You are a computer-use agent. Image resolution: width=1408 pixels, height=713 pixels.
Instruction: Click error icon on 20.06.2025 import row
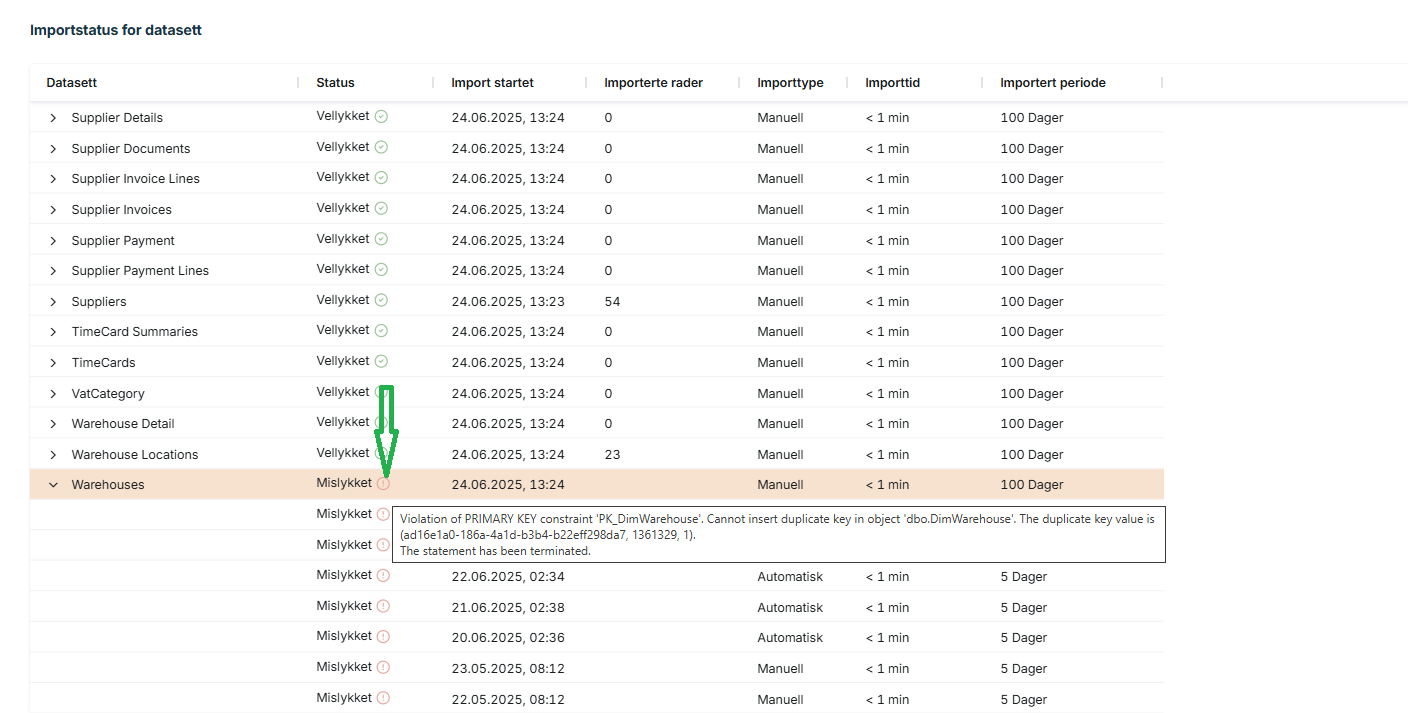click(384, 636)
